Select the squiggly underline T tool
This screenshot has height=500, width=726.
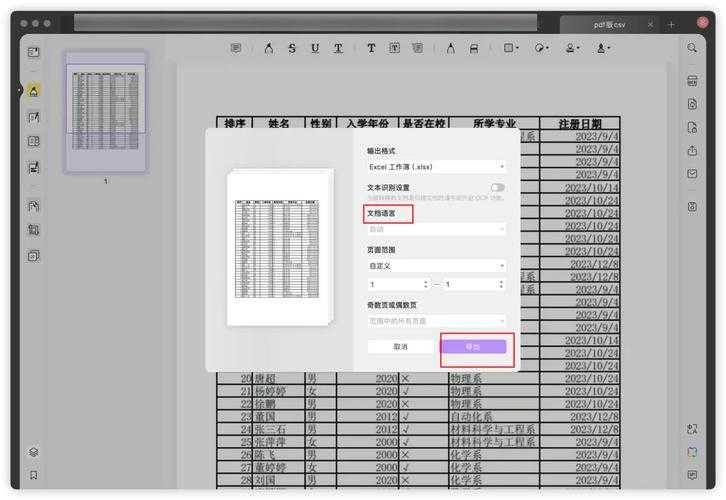coord(338,48)
